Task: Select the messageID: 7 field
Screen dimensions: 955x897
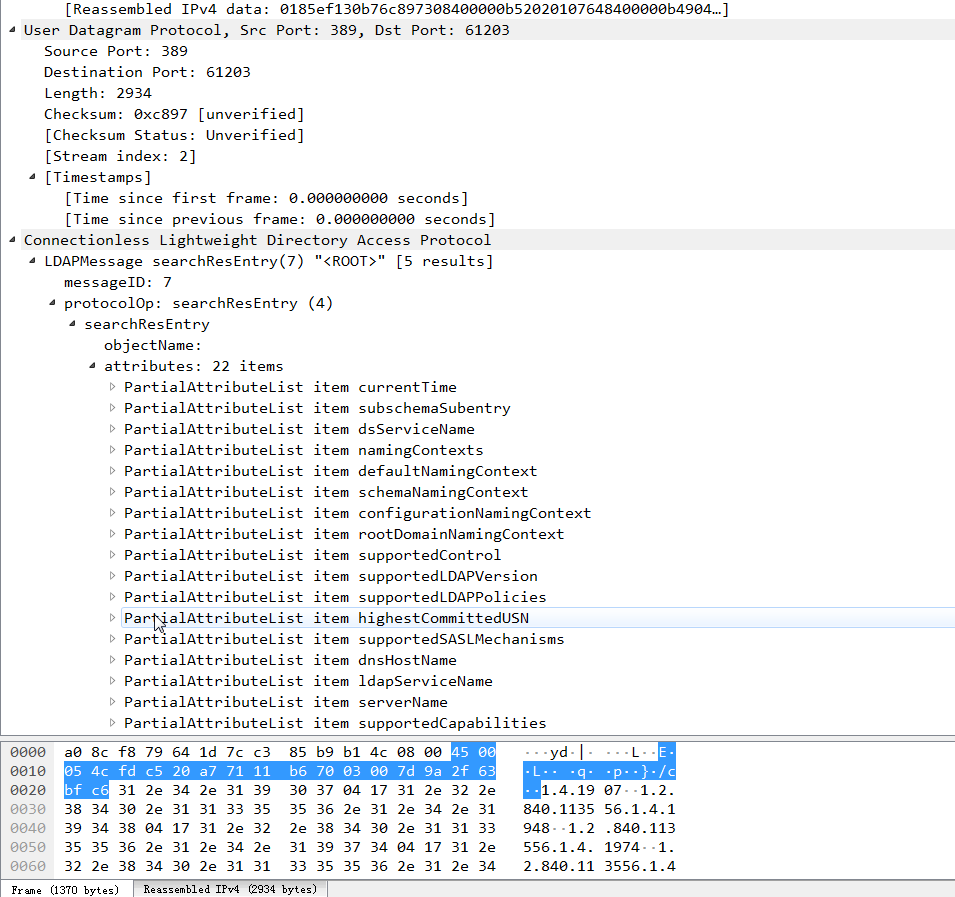Action: pos(120,282)
